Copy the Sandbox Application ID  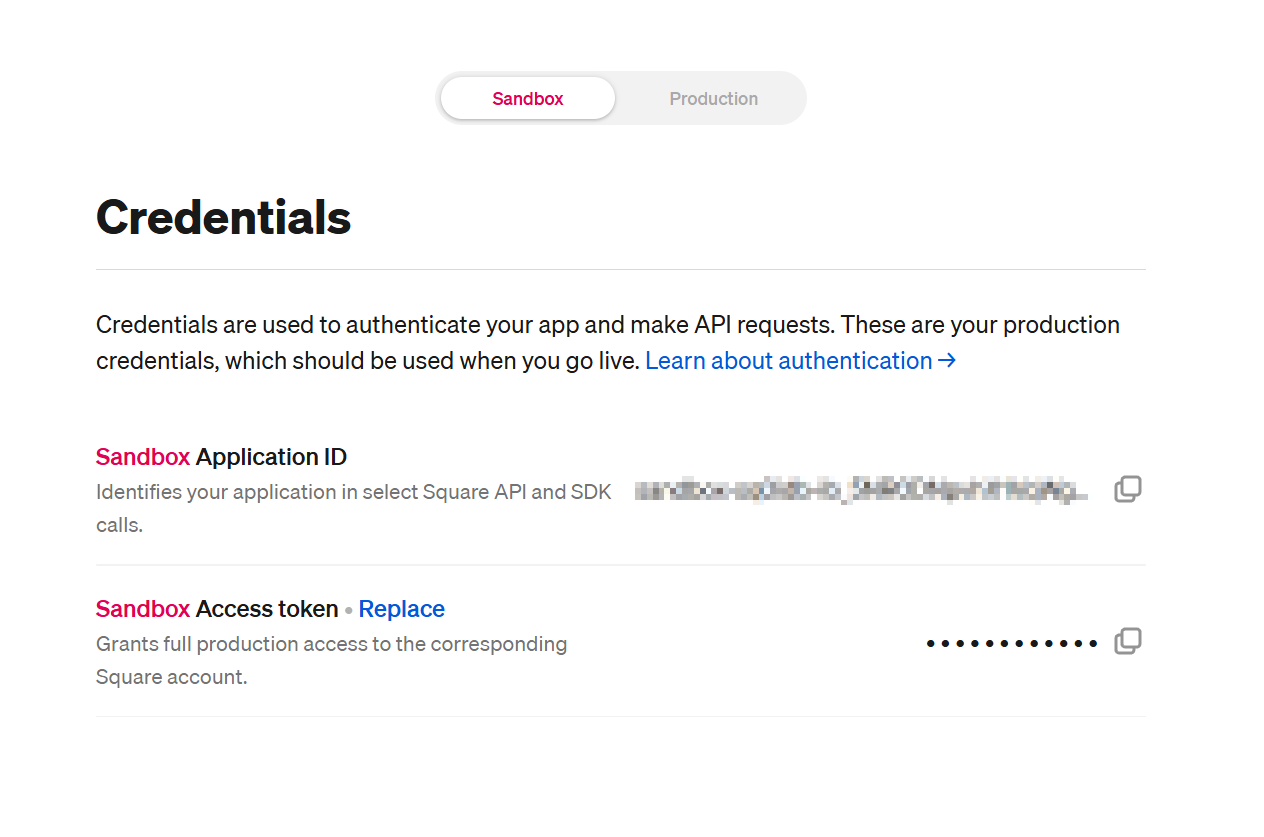pos(1128,489)
